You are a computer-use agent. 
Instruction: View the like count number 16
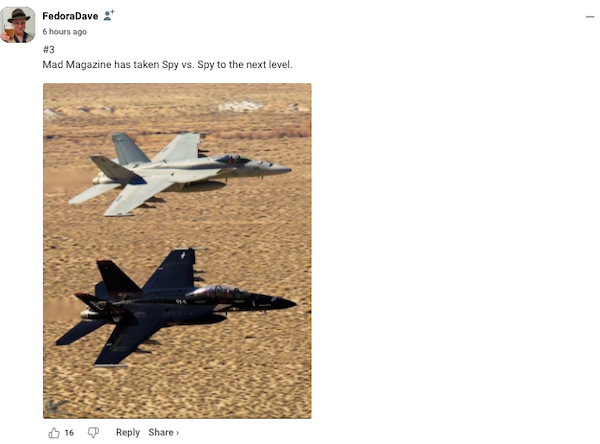click(69, 433)
